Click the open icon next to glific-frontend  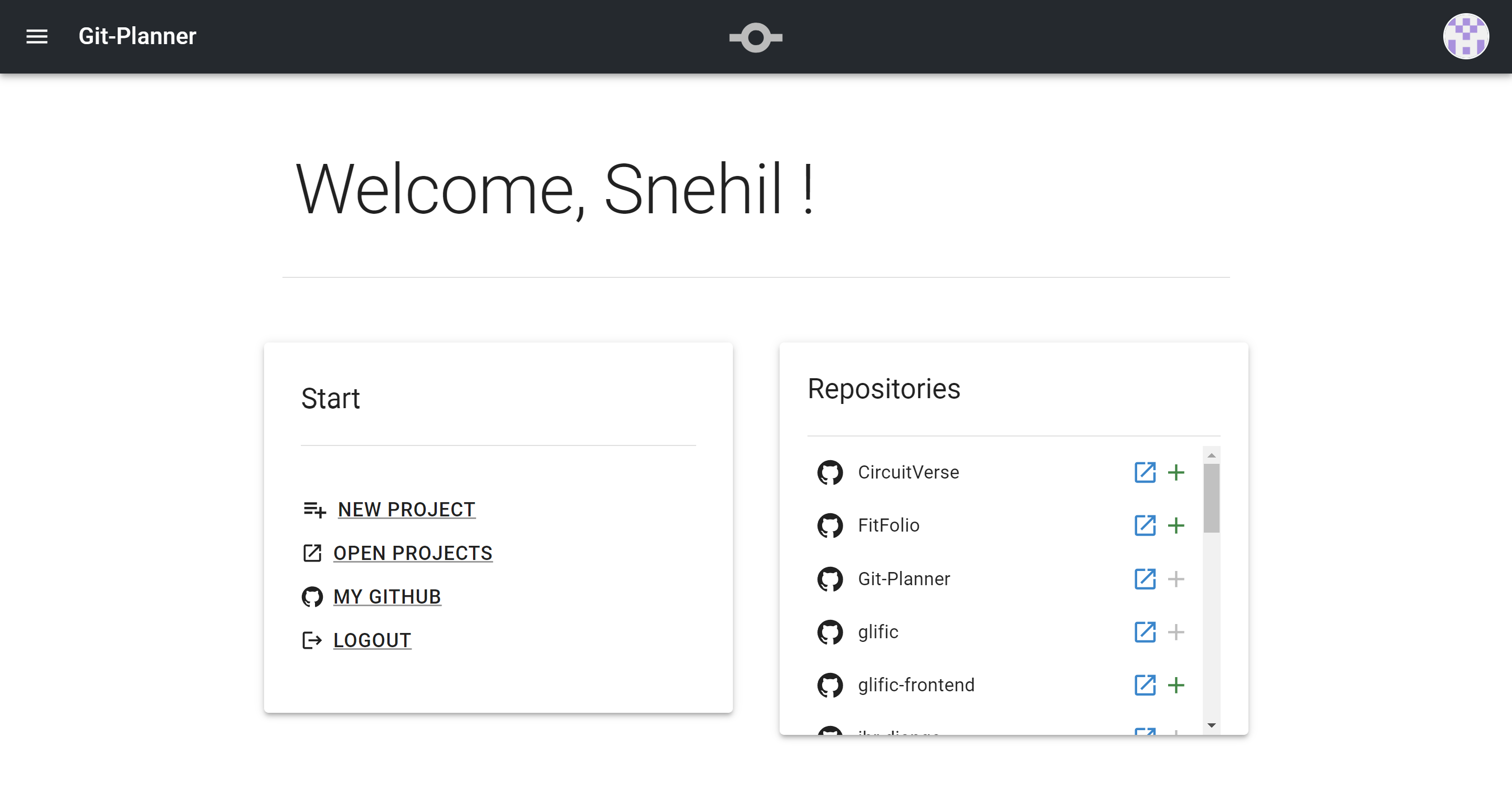1144,685
